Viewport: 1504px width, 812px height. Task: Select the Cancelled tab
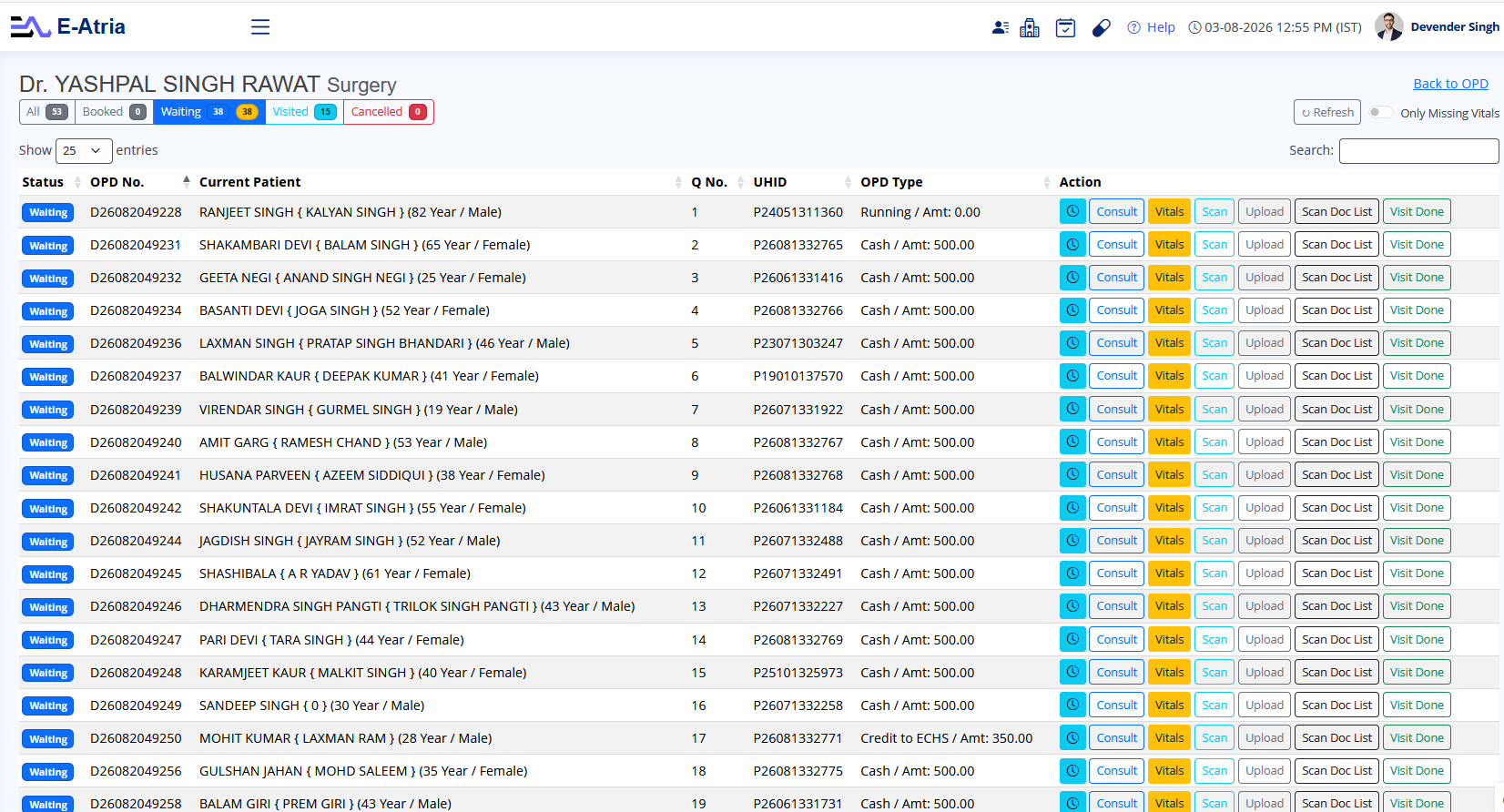point(389,112)
